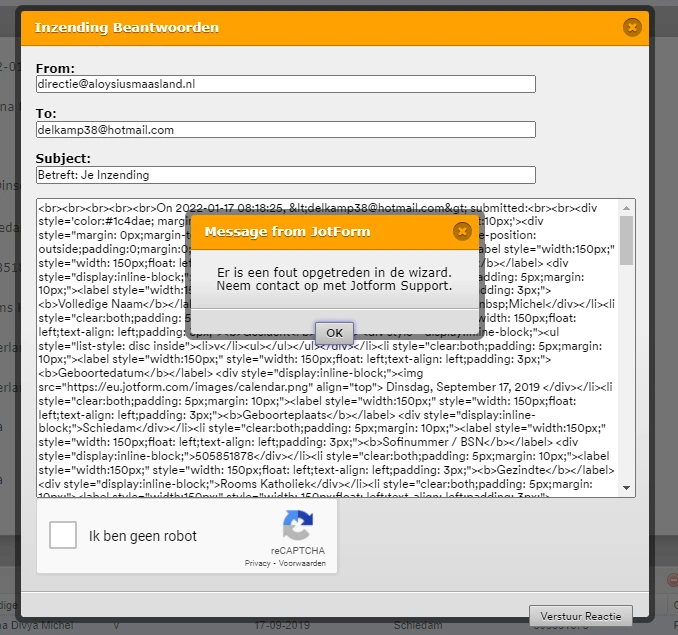Click OK in the JotForm message
This screenshot has width=678, height=635.
334,333
